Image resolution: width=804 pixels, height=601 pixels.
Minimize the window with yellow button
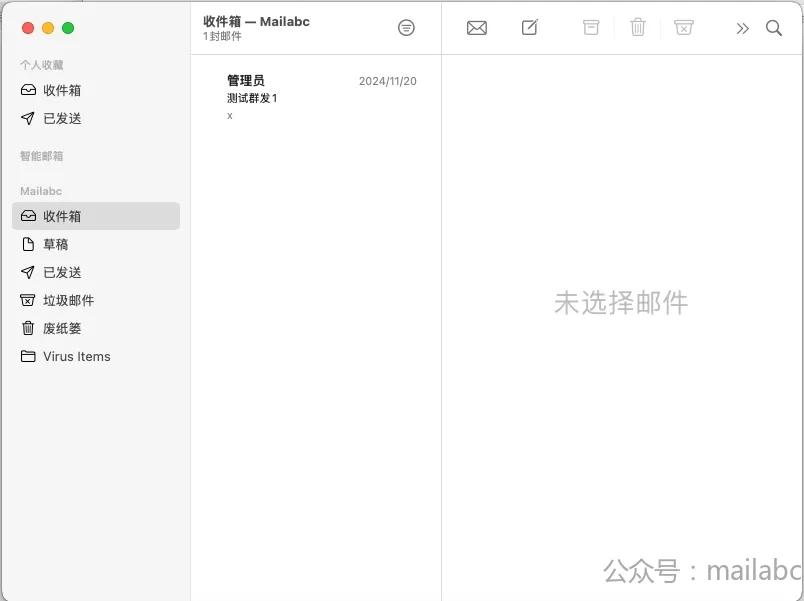pos(48,28)
